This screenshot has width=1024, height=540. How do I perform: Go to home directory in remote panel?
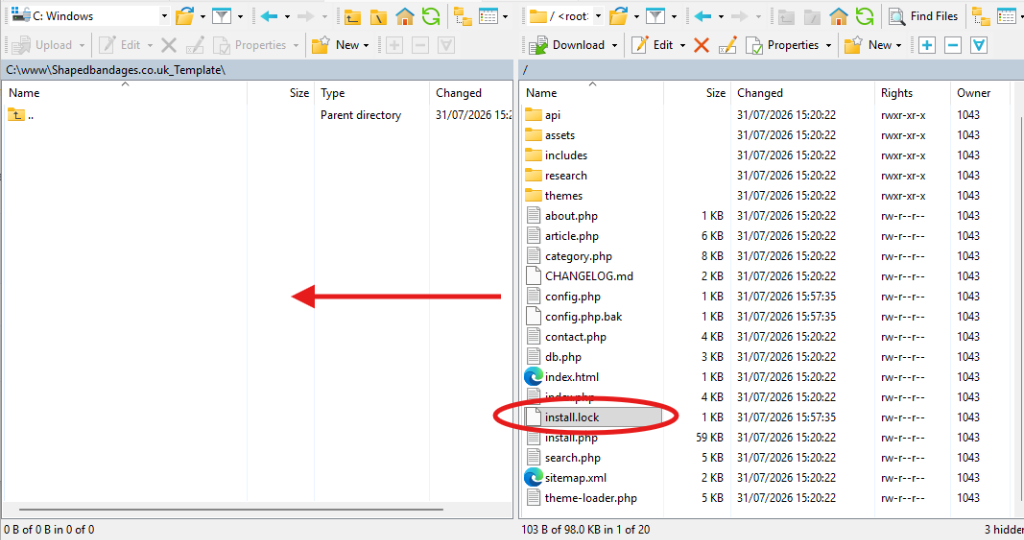[839, 16]
